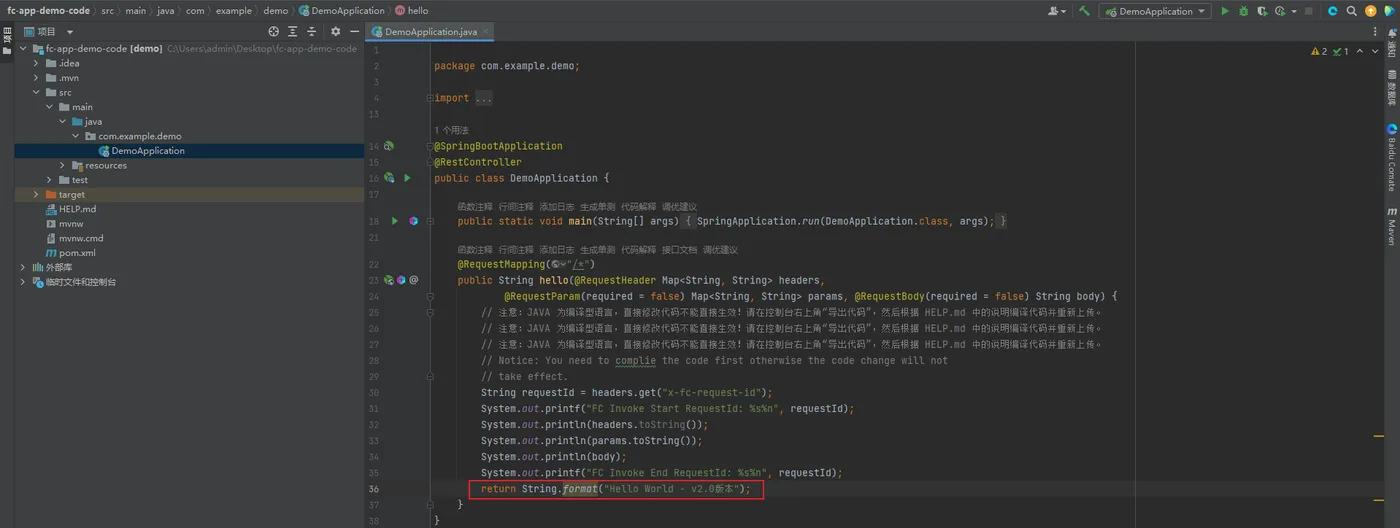Collapse the fc-app-demo-code root node

(x=23, y=48)
